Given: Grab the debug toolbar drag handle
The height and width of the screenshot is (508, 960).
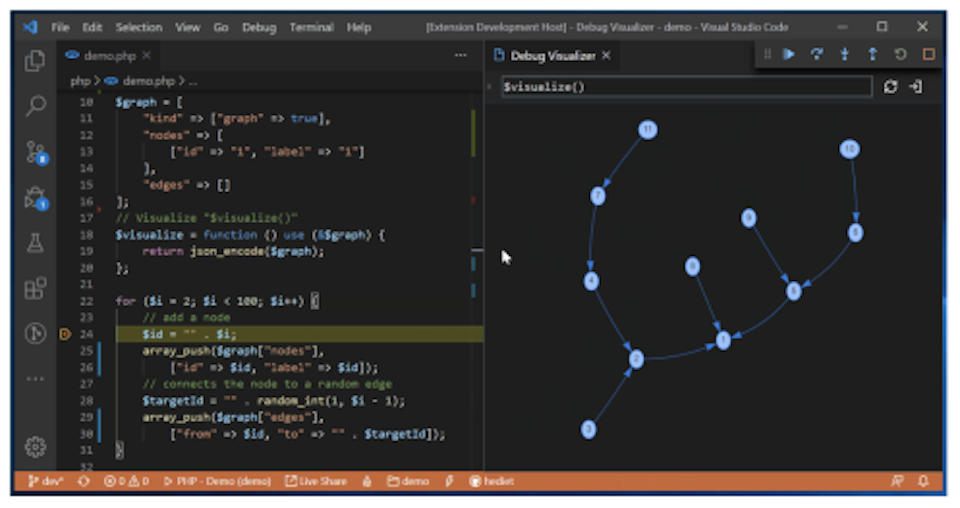Looking at the screenshot, I should point(767,54).
